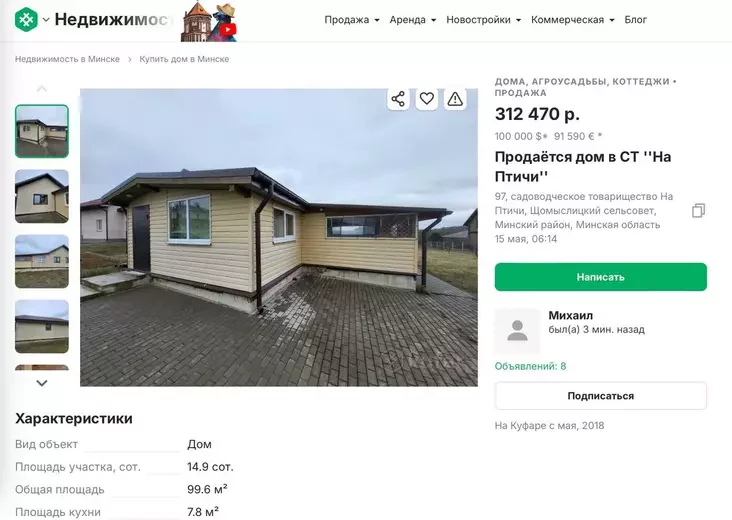Open the Объявлений: 8 link
This screenshot has width=732, height=520.
point(530,366)
